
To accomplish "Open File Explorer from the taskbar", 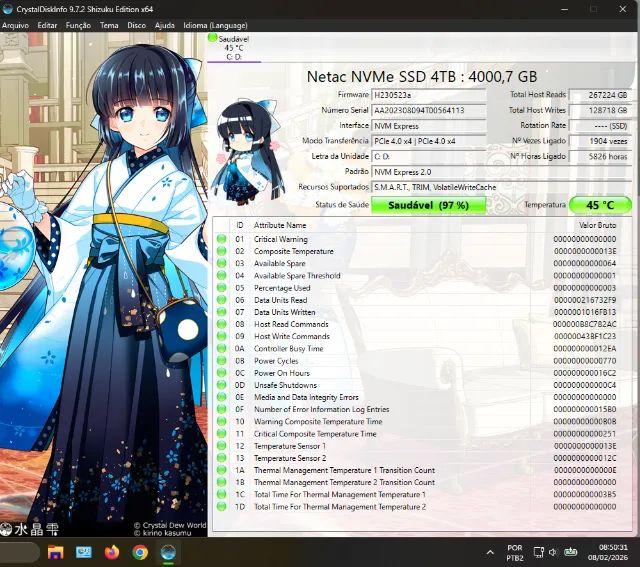I will point(56,552).
